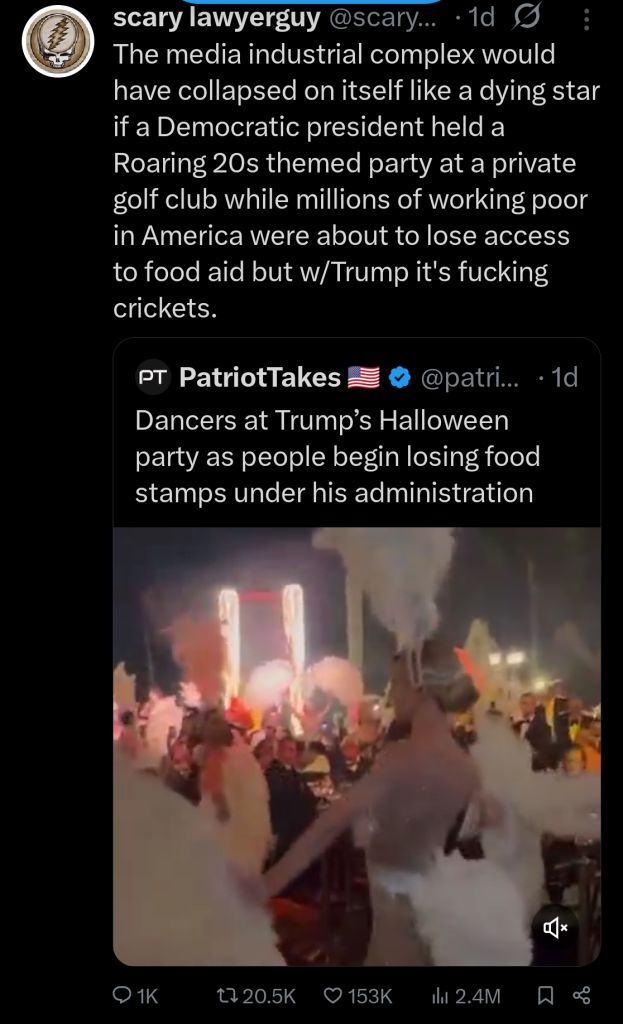Tap the PatriotTakes blue verified badge
The image size is (623, 1024).
pyautogui.click(x=399, y=377)
